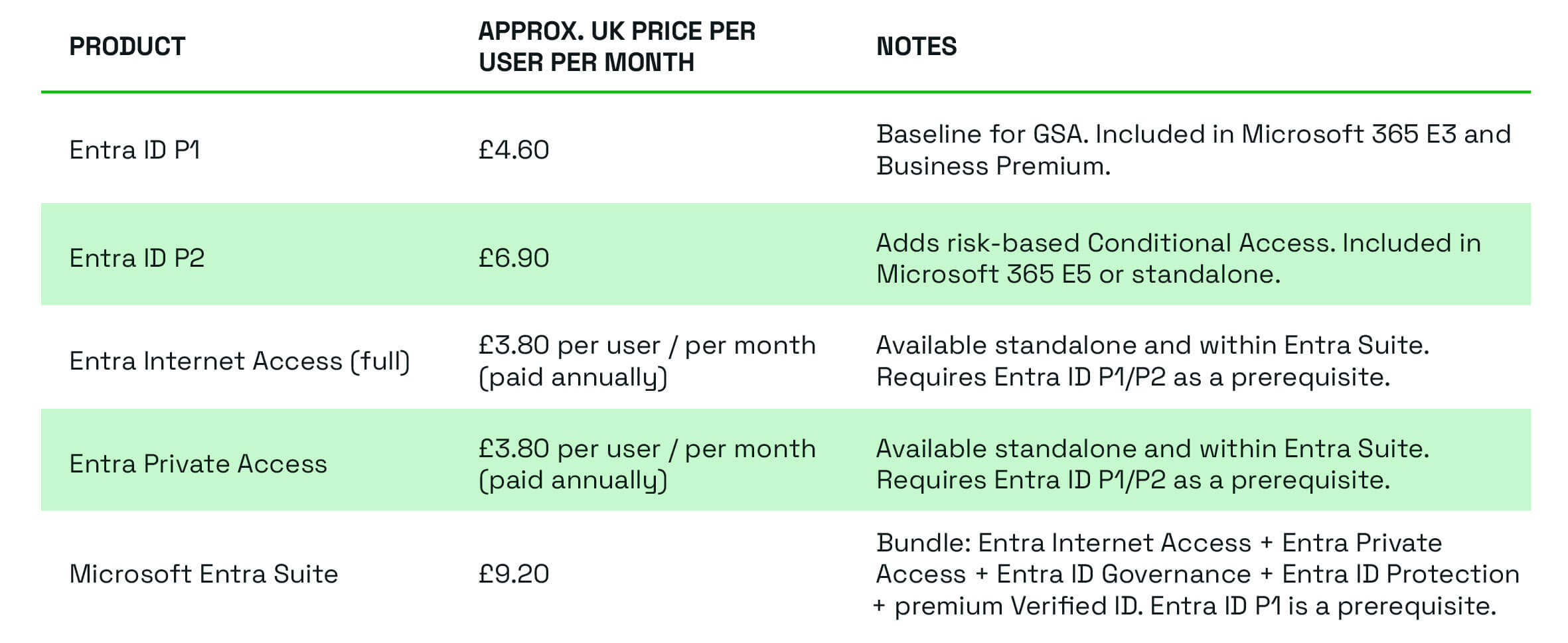Click the Internet Access £3.80 price cell

coord(647,361)
